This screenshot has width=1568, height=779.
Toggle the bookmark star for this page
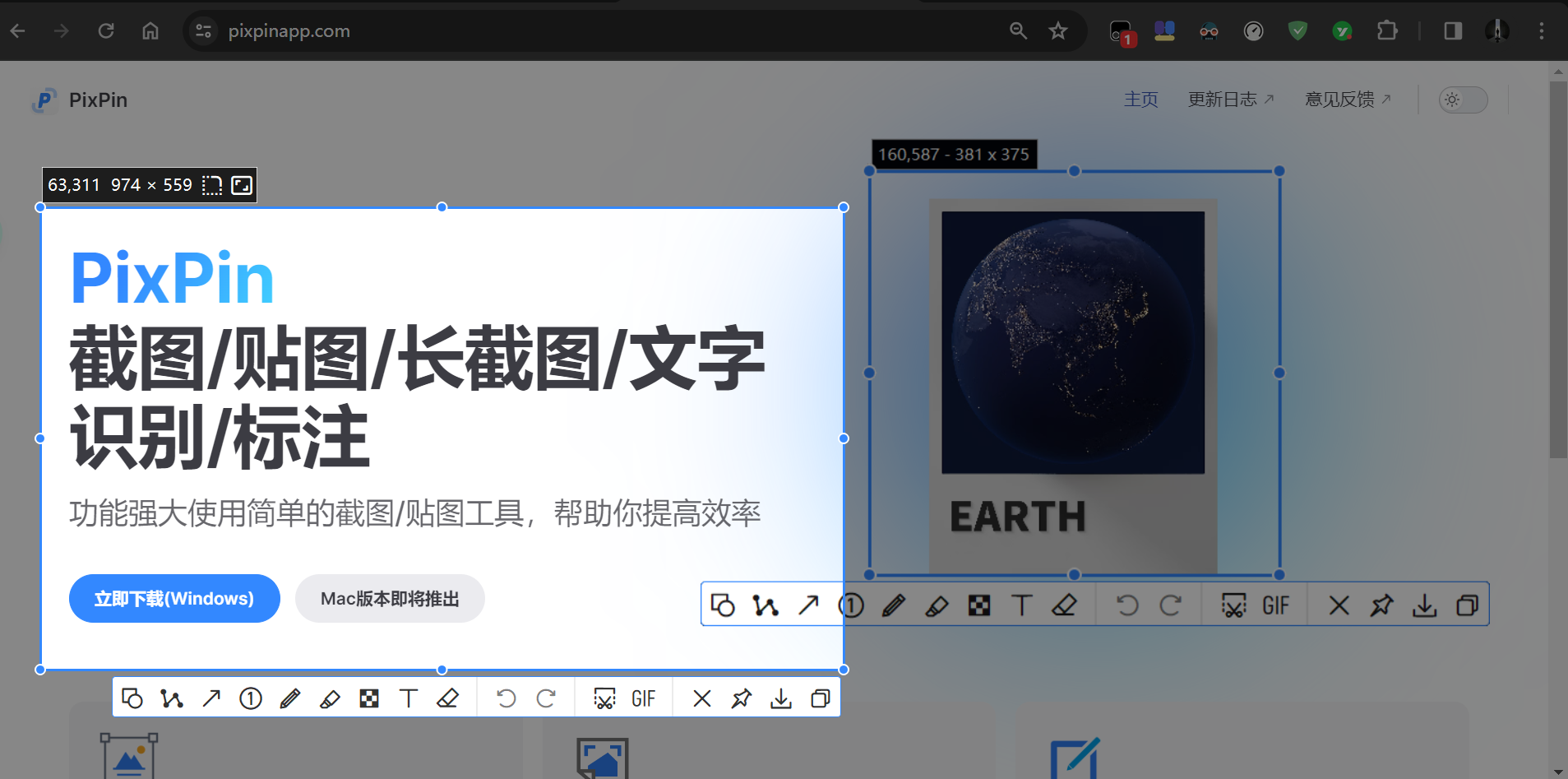pyautogui.click(x=1058, y=30)
